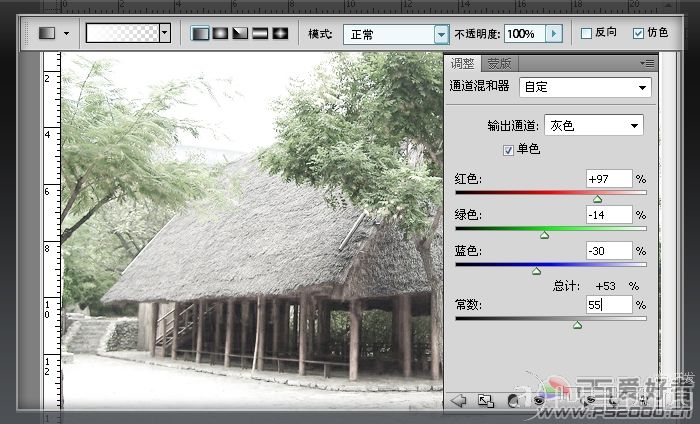
Task: Select the angle gradient style icon
Action: tap(240, 33)
